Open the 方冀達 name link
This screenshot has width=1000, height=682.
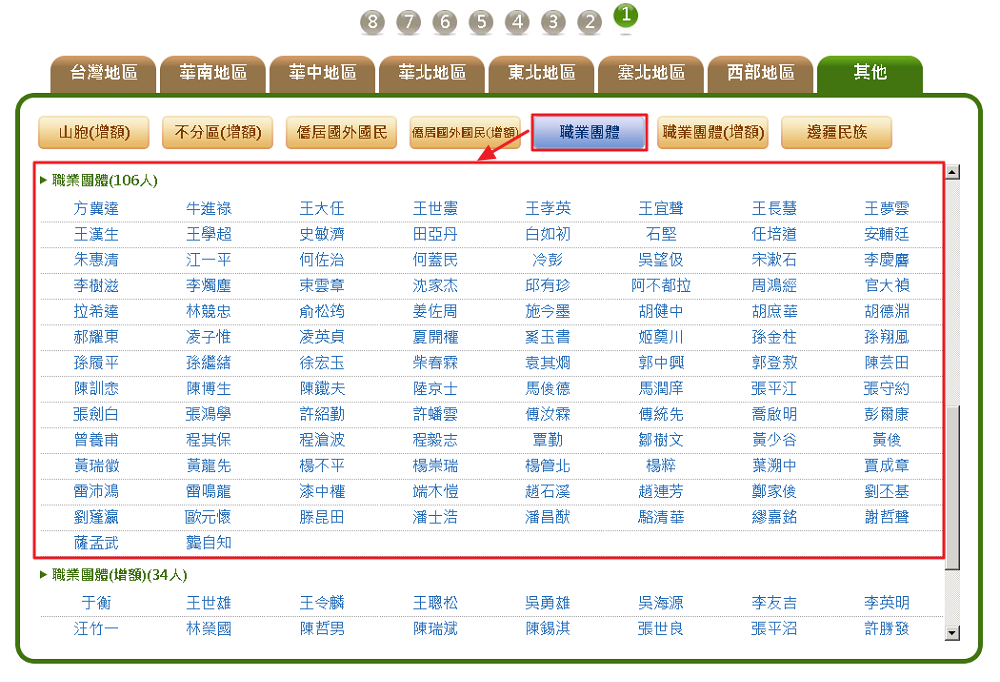(96, 209)
